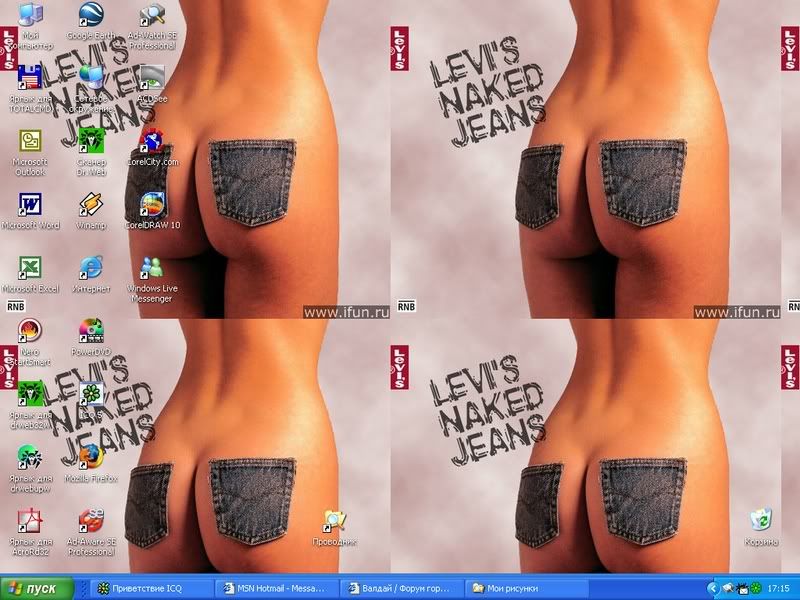
Task: Launch CorelDRAW 10 shortcut
Action: (152, 205)
